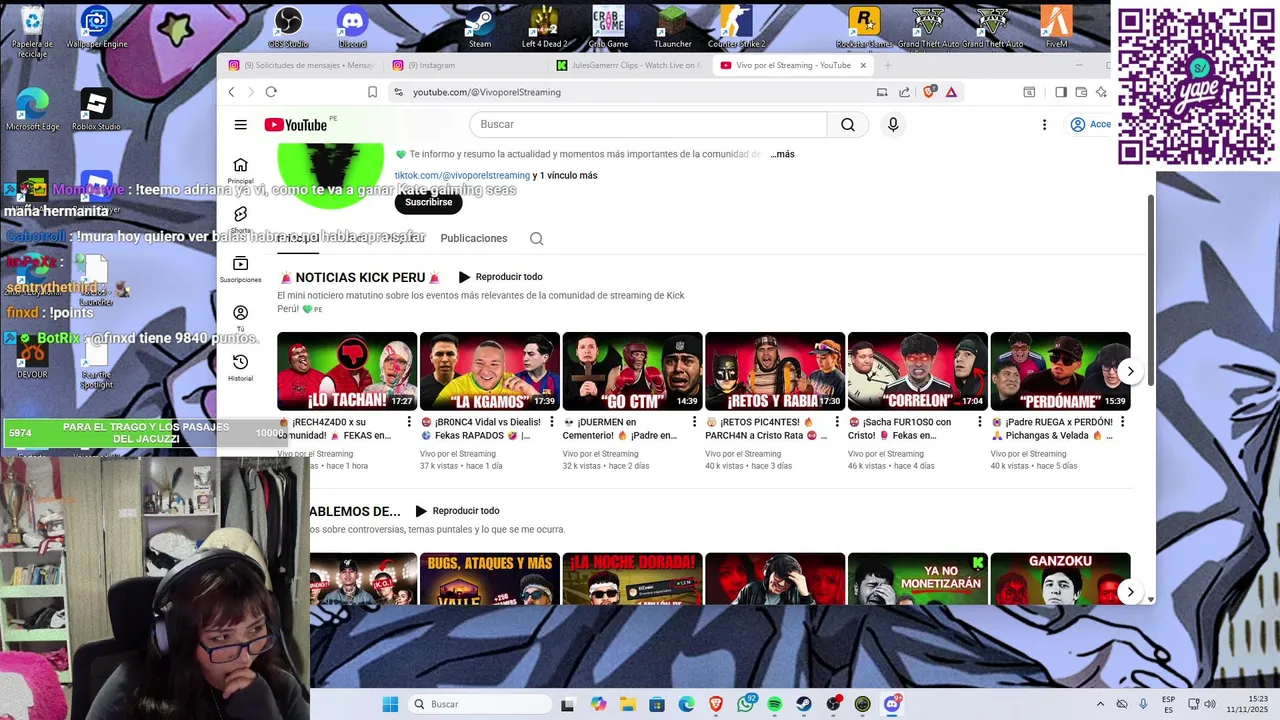The height and width of the screenshot is (720, 1280).
Task: Open the Windows Start menu
Action: (390, 704)
